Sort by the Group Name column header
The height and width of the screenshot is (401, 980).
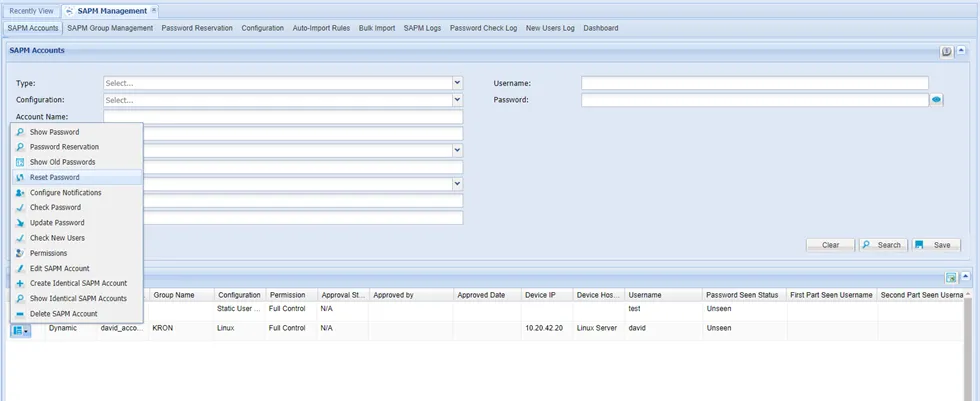(x=181, y=295)
